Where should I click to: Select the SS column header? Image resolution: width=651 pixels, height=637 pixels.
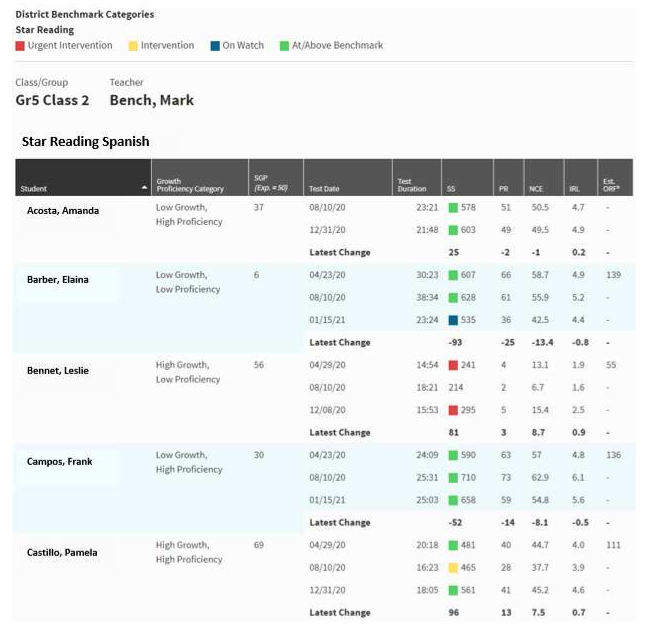(467, 177)
